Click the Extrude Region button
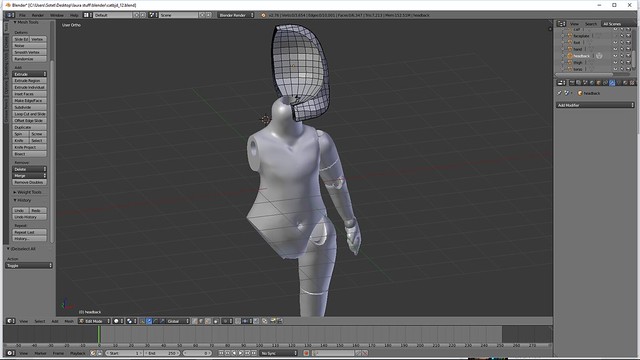Image resolution: width=640 pixels, height=360 pixels. pos(29,81)
